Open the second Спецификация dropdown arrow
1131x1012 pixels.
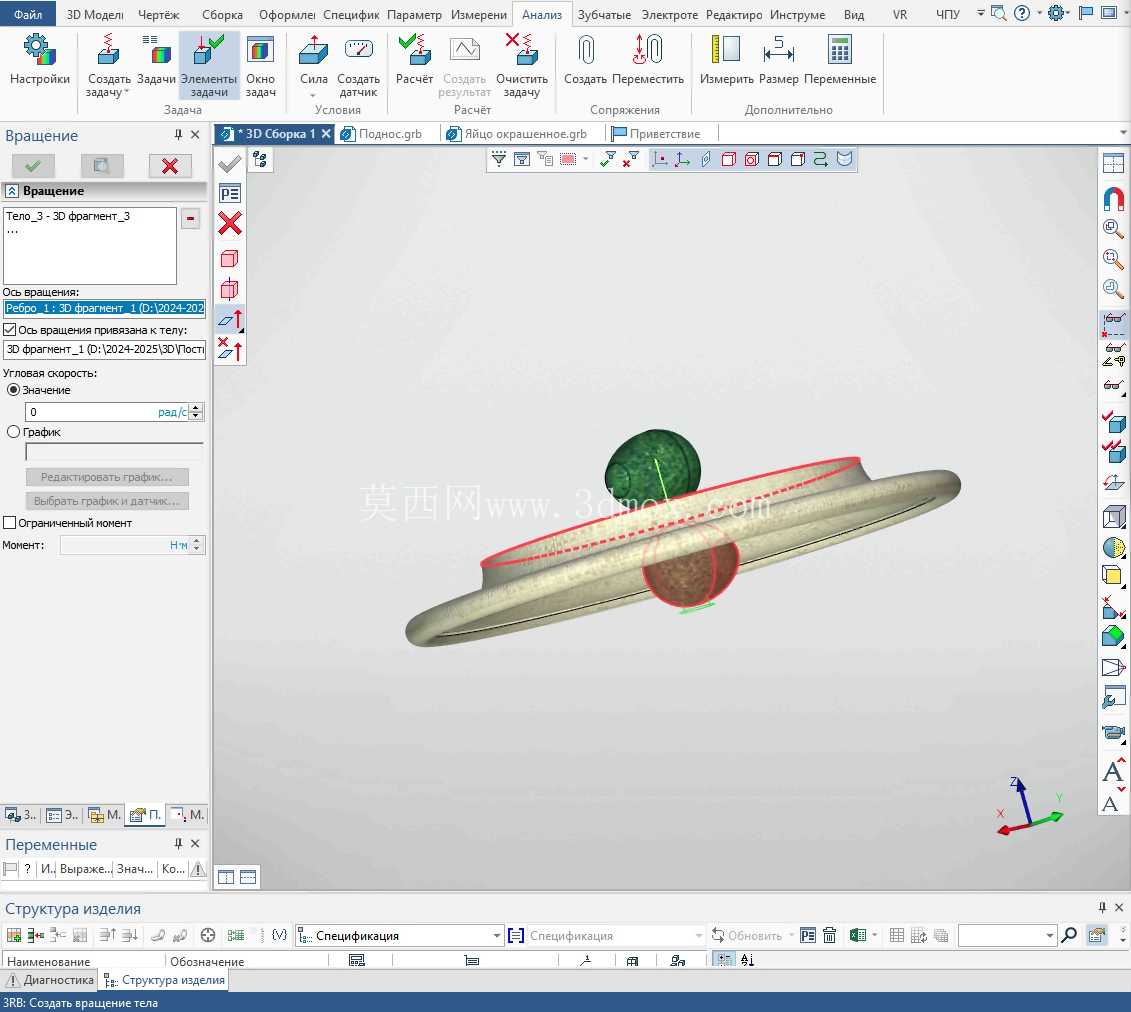point(698,936)
